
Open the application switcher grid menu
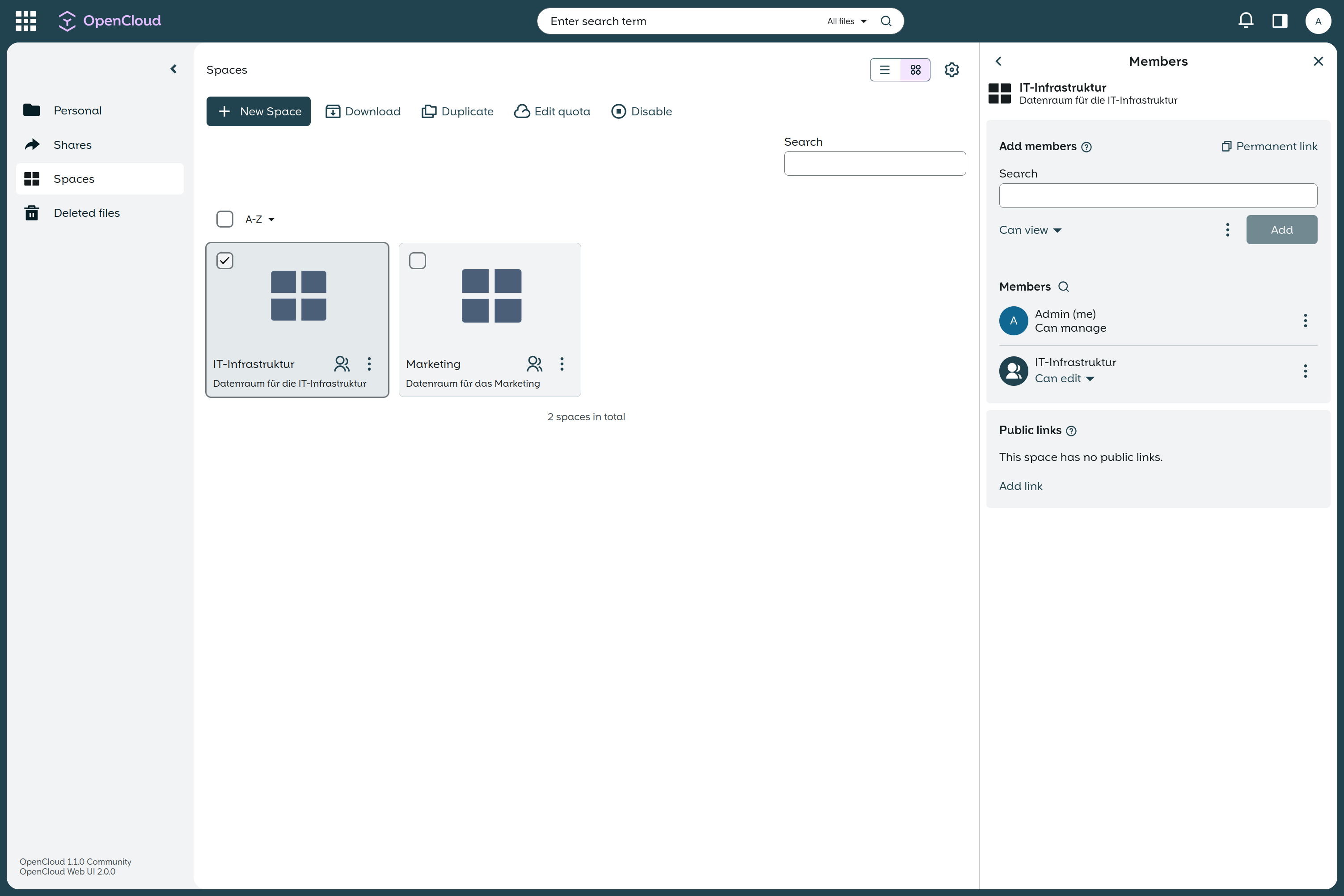(x=26, y=21)
